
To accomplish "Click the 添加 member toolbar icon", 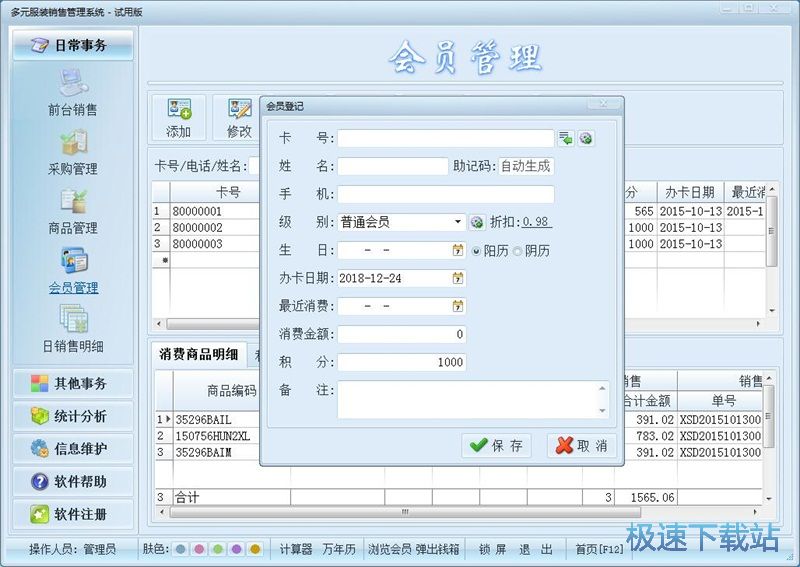I will [x=179, y=118].
